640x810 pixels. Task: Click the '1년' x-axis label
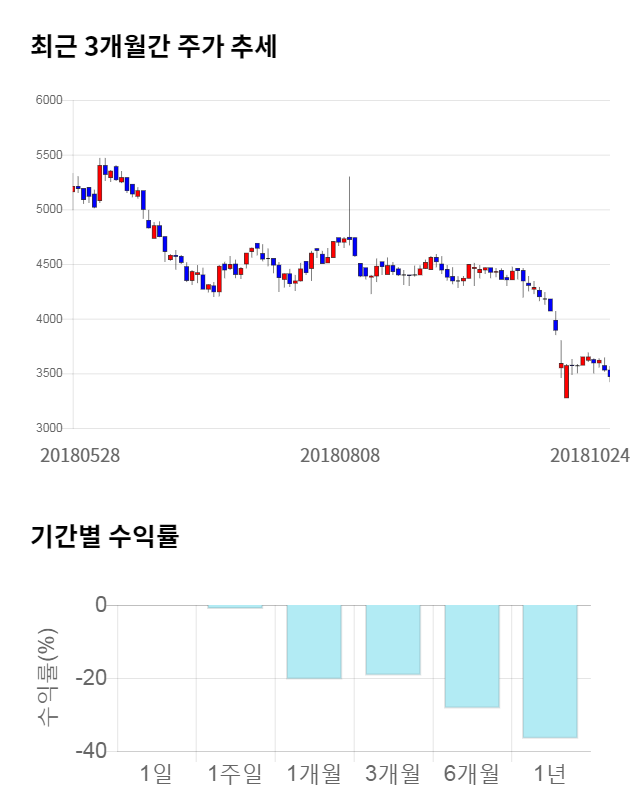pyautogui.click(x=550, y=773)
